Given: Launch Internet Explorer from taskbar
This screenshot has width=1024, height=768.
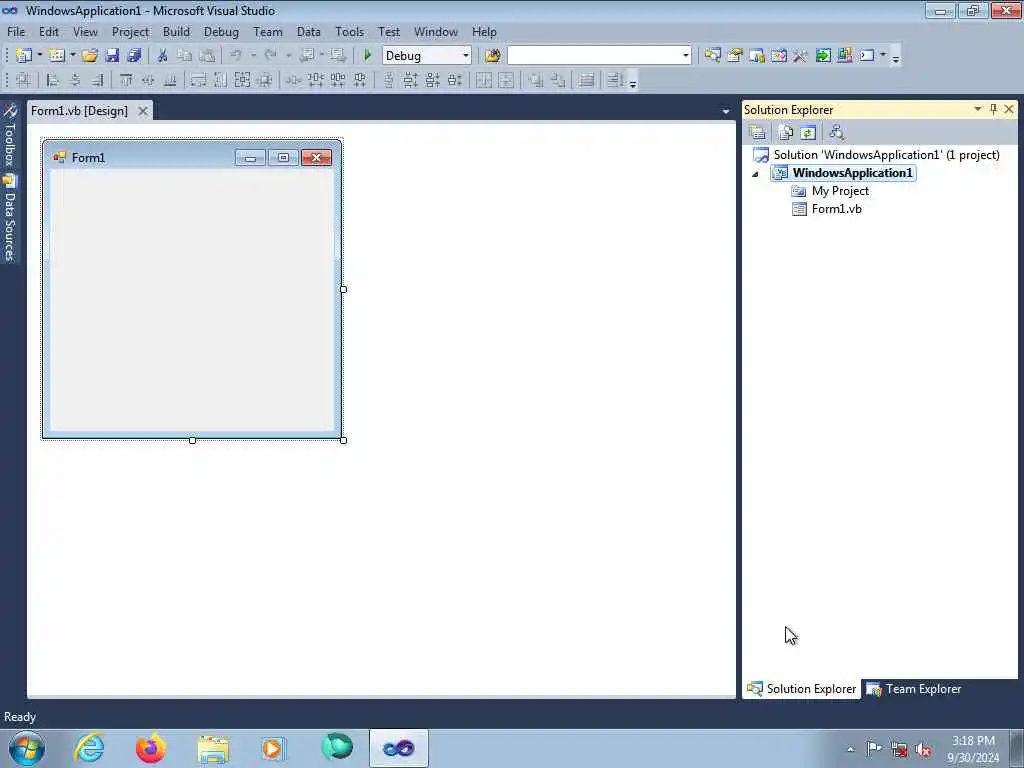Looking at the screenshot, I should click(89, 748).
